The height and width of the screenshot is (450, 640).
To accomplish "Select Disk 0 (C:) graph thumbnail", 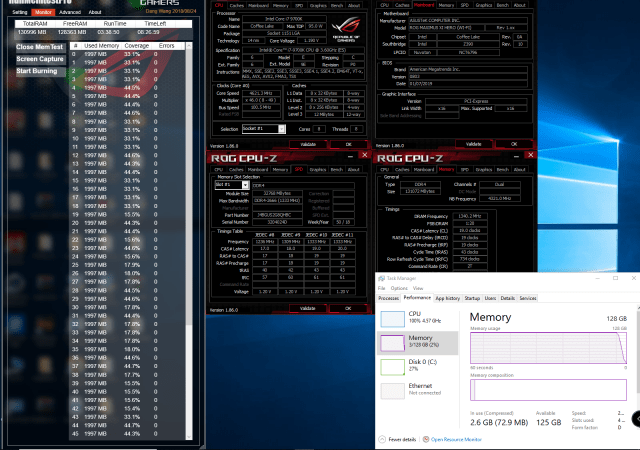I will (393, 367).
